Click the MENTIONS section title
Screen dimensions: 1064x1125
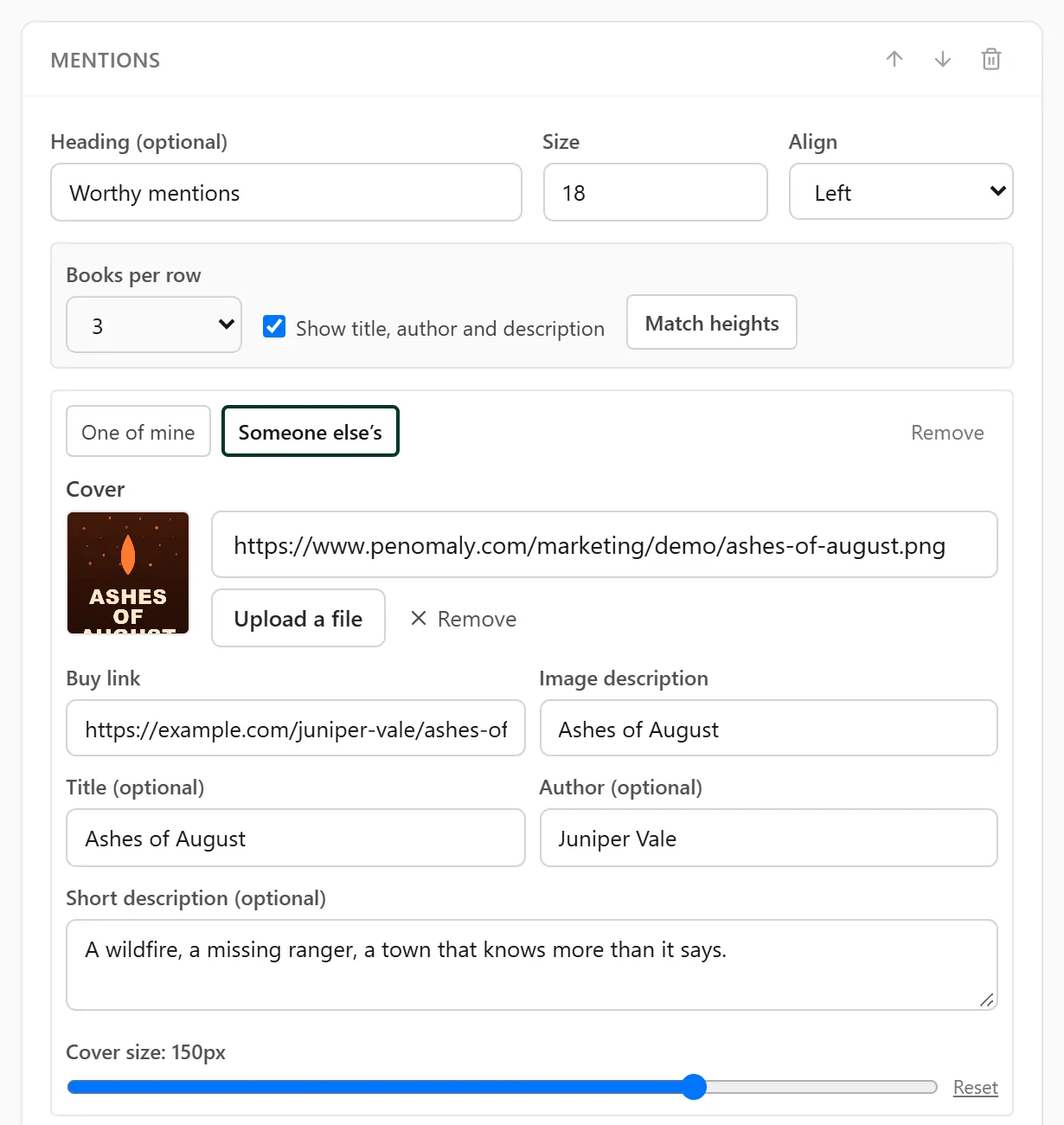pos(106,60)
